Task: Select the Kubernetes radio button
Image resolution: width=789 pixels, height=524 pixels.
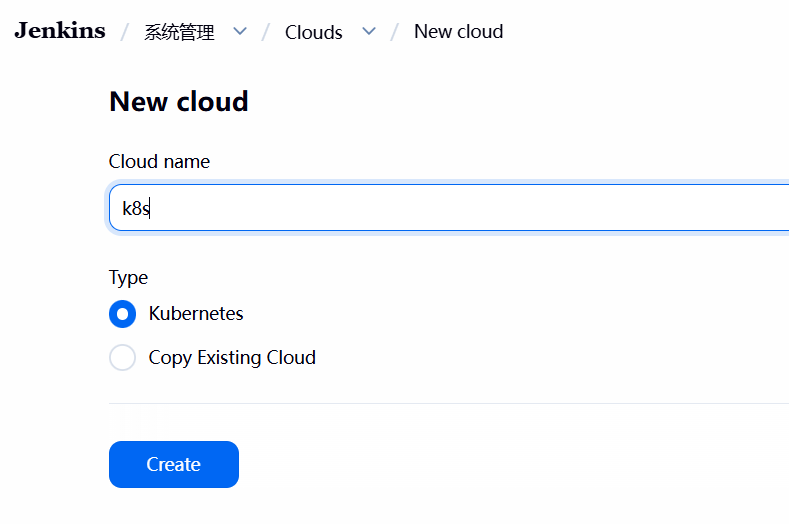Action: coord(122,314)
